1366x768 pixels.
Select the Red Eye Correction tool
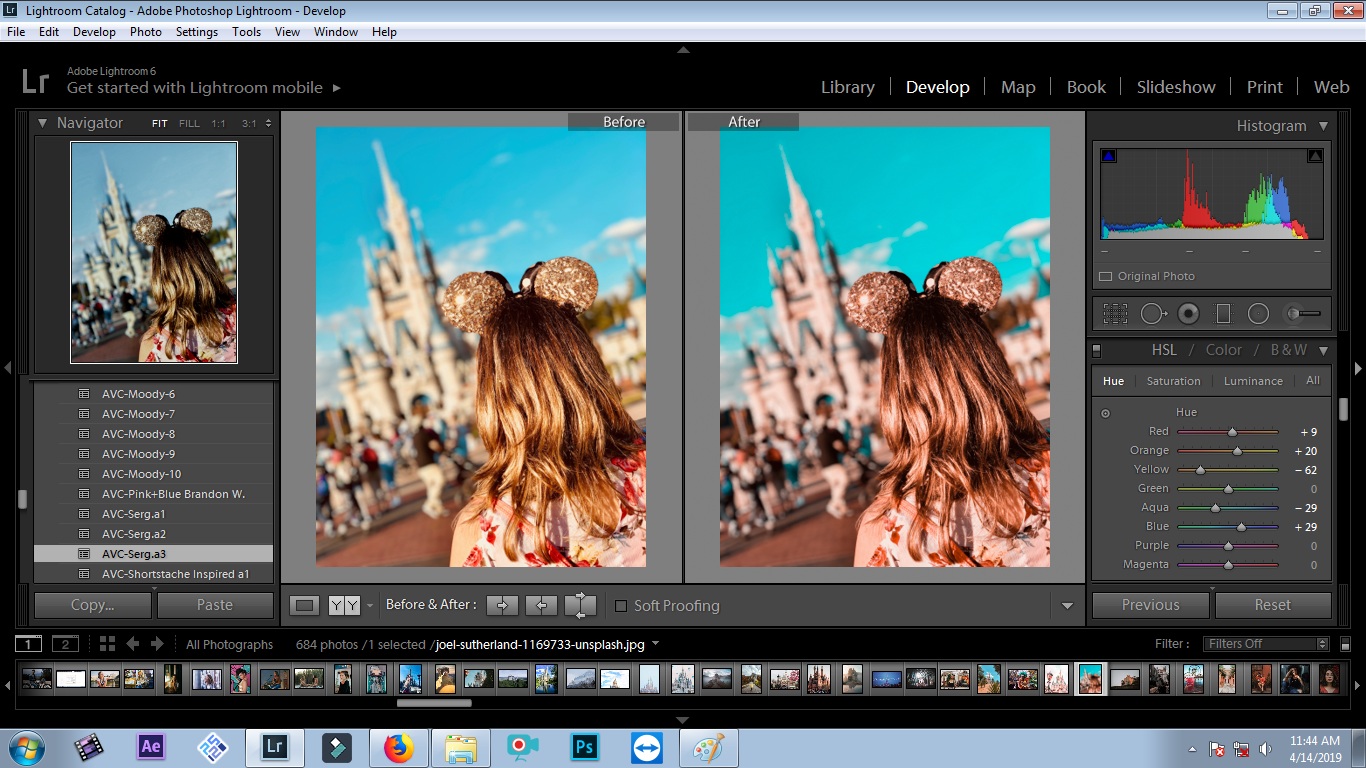[x=1188, y=314]
